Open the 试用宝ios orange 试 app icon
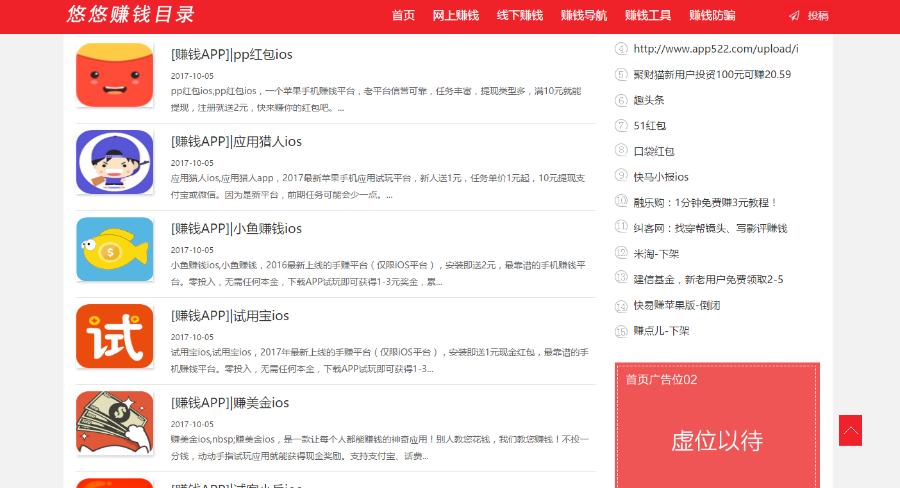900x488 pixels. coord(115,336)
